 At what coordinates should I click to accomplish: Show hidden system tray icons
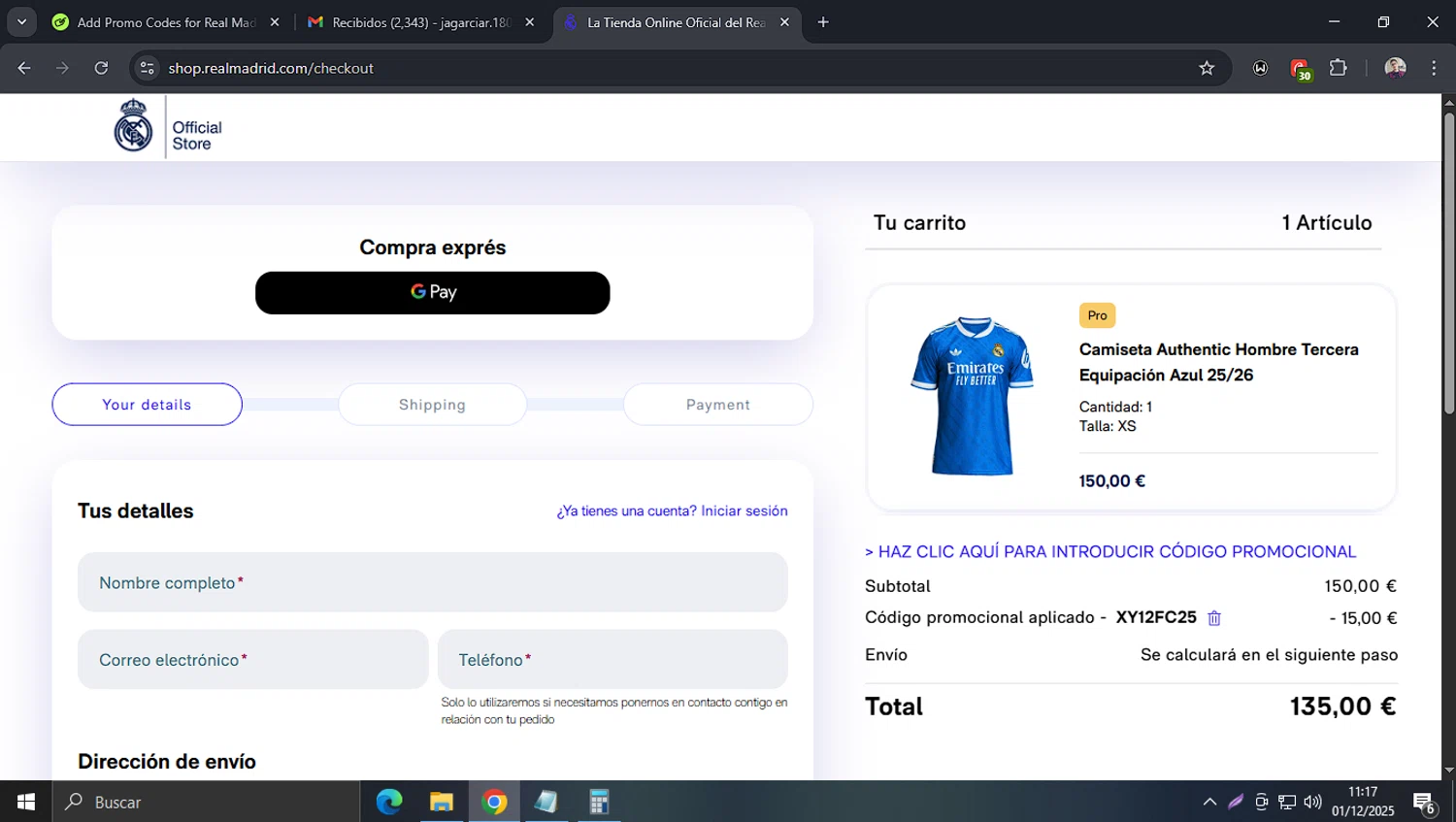[1209, 803]
